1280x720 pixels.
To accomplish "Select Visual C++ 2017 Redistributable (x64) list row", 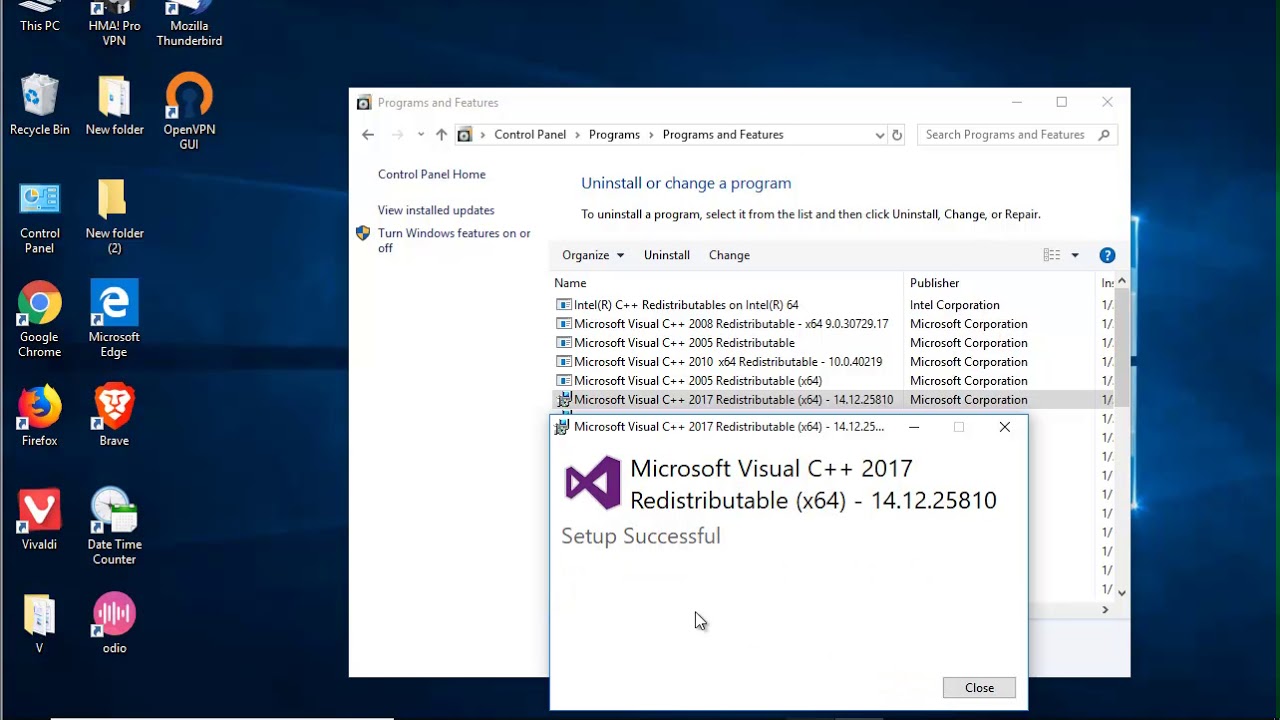I will click(x=834, y=400).
